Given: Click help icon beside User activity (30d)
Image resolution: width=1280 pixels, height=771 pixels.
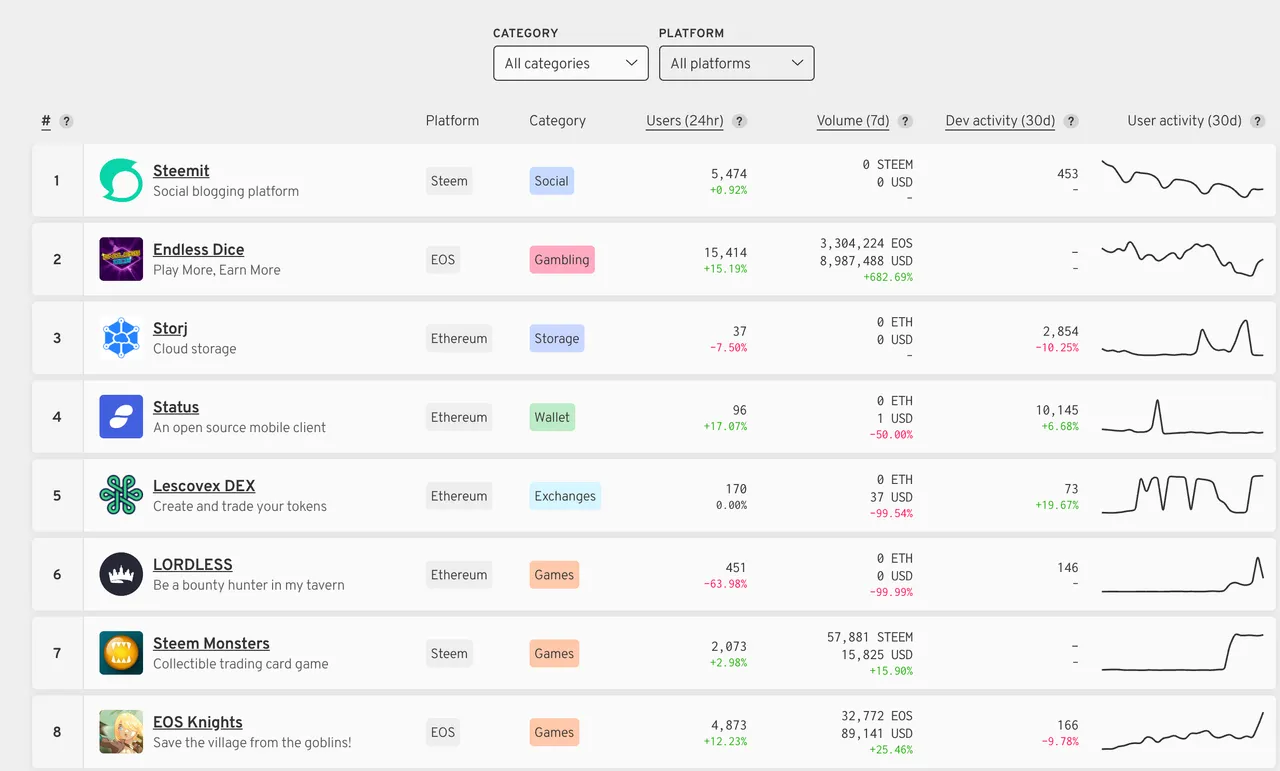Looking at the screenshot, I should (x=1258, y=121).
